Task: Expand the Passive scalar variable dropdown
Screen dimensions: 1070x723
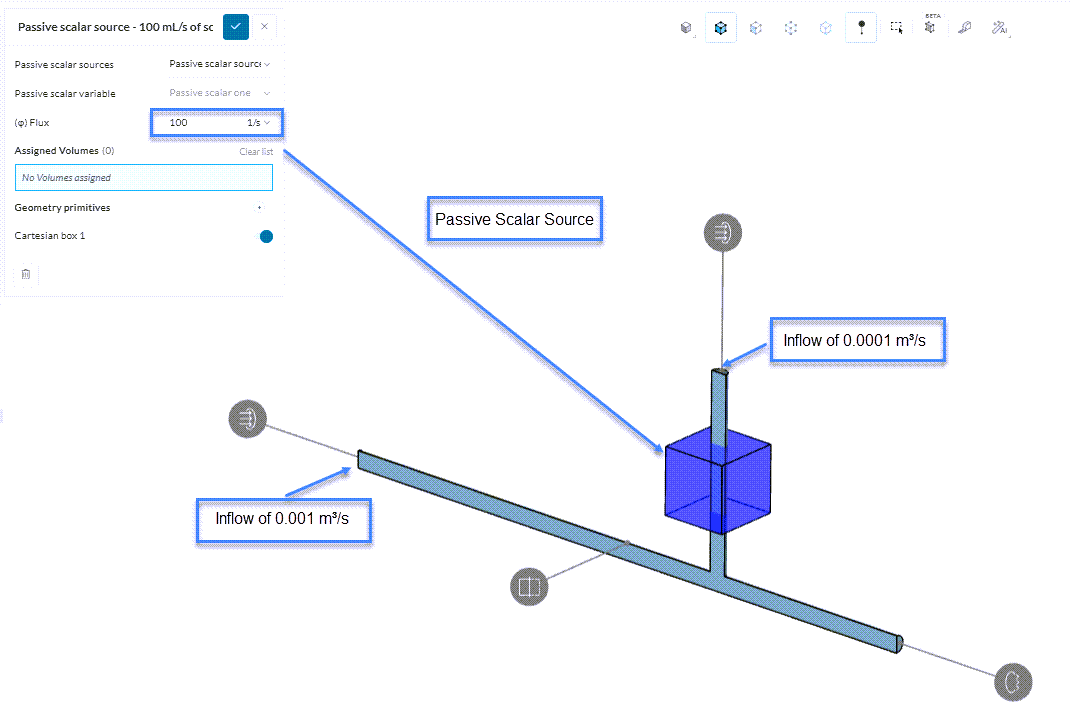Action: (x=219, y=93)
